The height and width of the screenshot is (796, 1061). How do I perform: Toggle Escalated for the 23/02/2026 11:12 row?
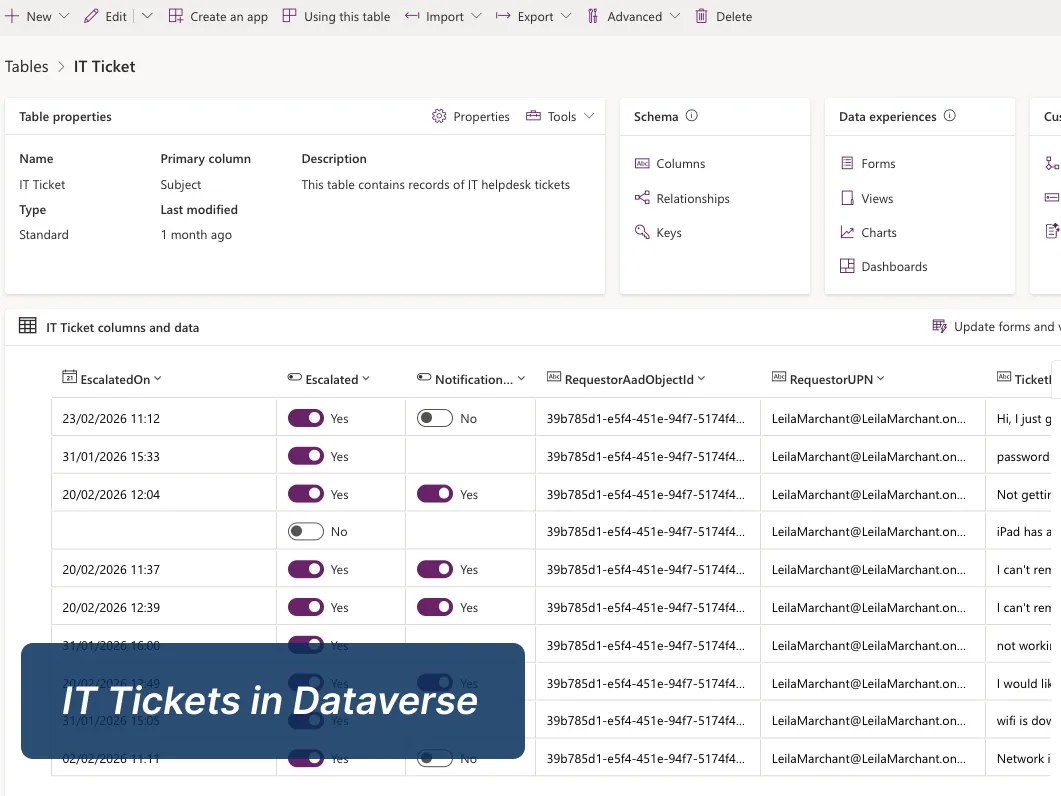pos(306,418)
